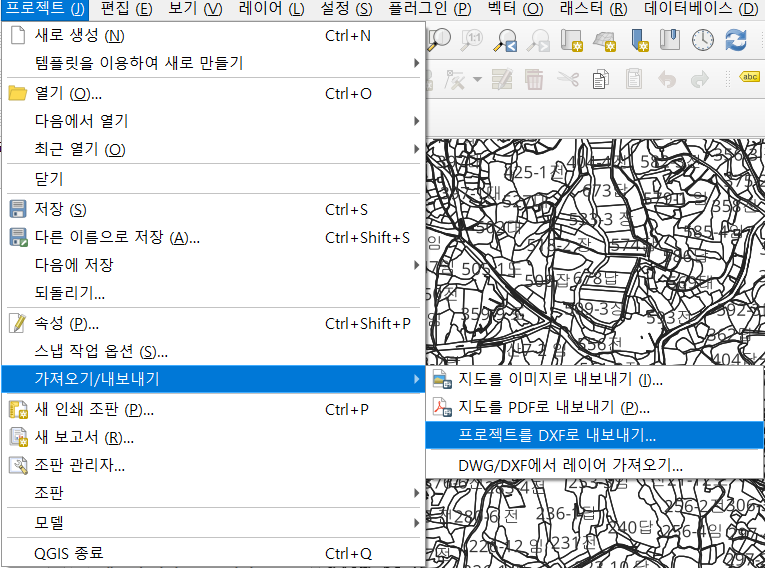The image size is (765, 568).
Task: Click the Zoom to Layer magnifier icon
Action: click(x=438, y=40)
